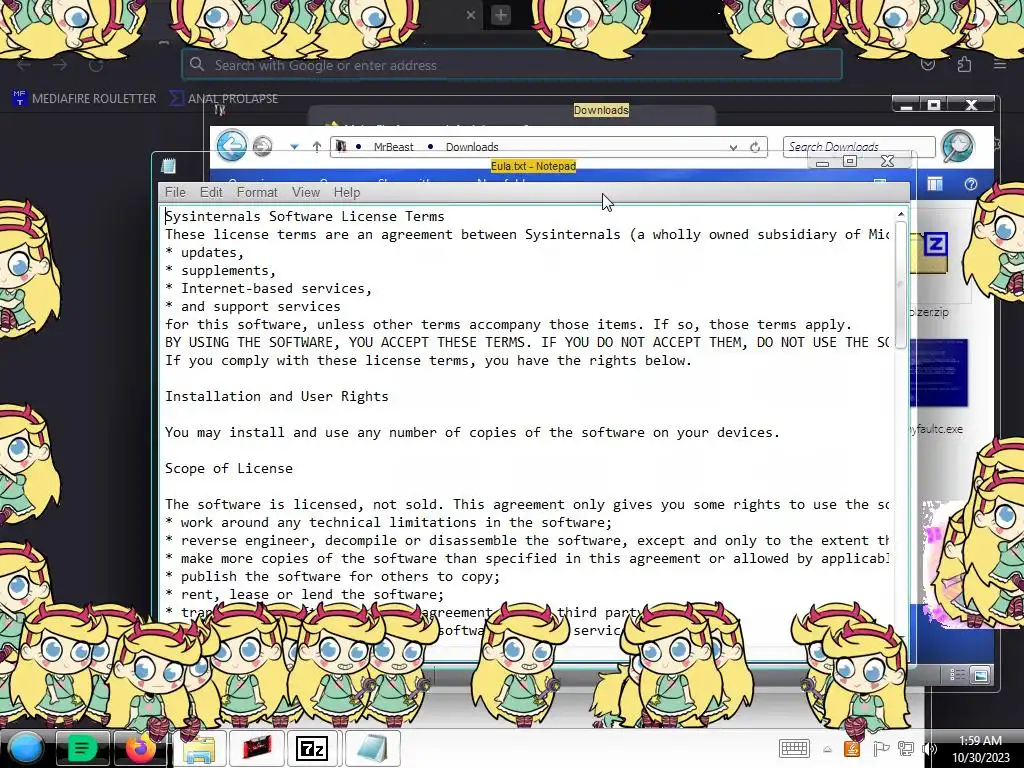Go forward in the browser
This screenshot has height=768, width=1024.
point(60,65)
